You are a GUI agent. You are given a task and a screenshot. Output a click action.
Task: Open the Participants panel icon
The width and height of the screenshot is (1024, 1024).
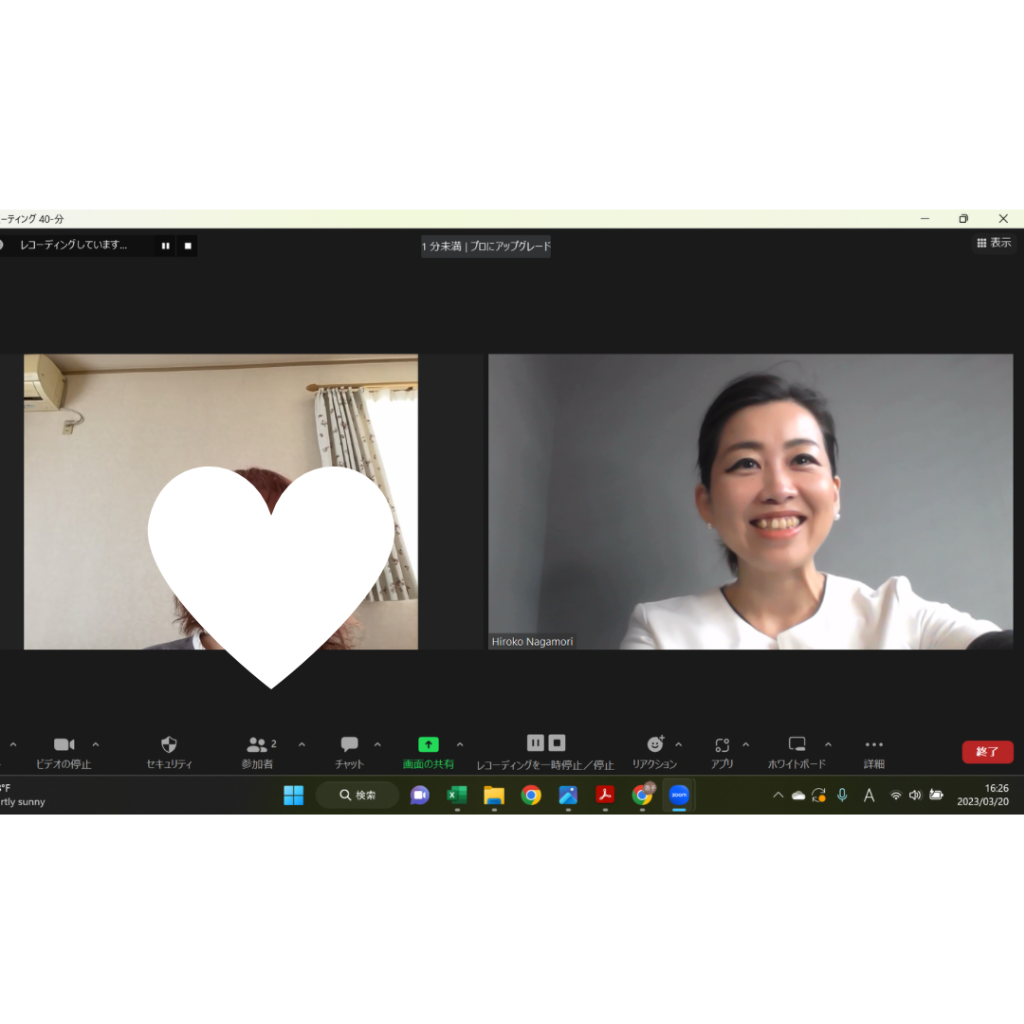click(257, 745)
